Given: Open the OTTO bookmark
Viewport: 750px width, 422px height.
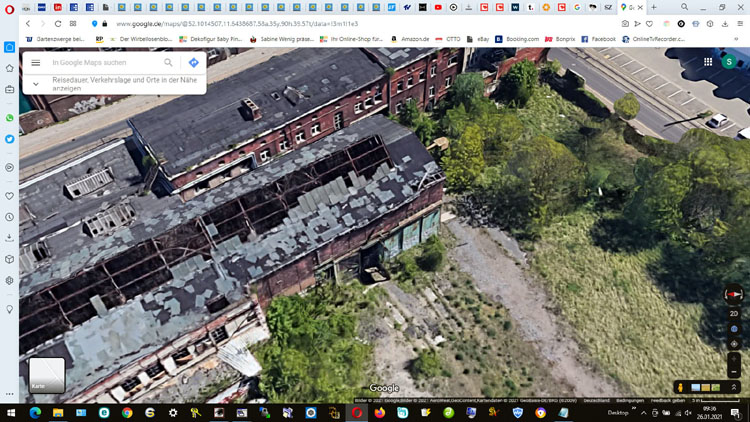Looking at the screenshot, I should [x=447, y=39].
